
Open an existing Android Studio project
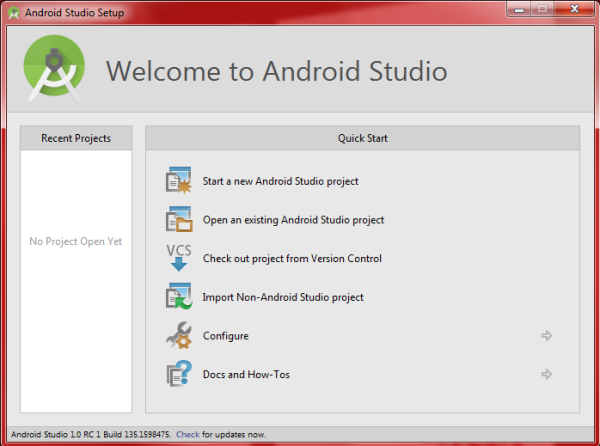pos(293,220)
